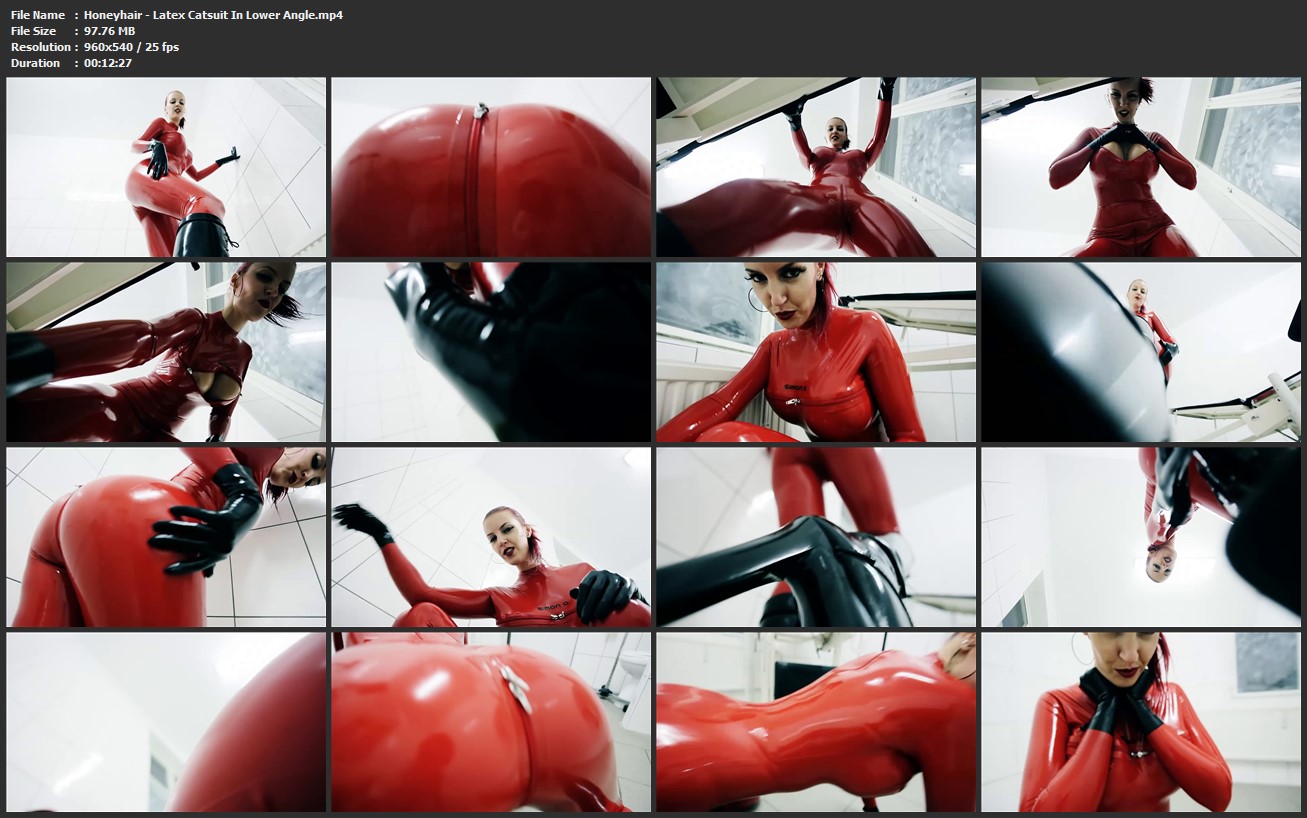Open mostly white thumbnail with red curve

[166, 722]
